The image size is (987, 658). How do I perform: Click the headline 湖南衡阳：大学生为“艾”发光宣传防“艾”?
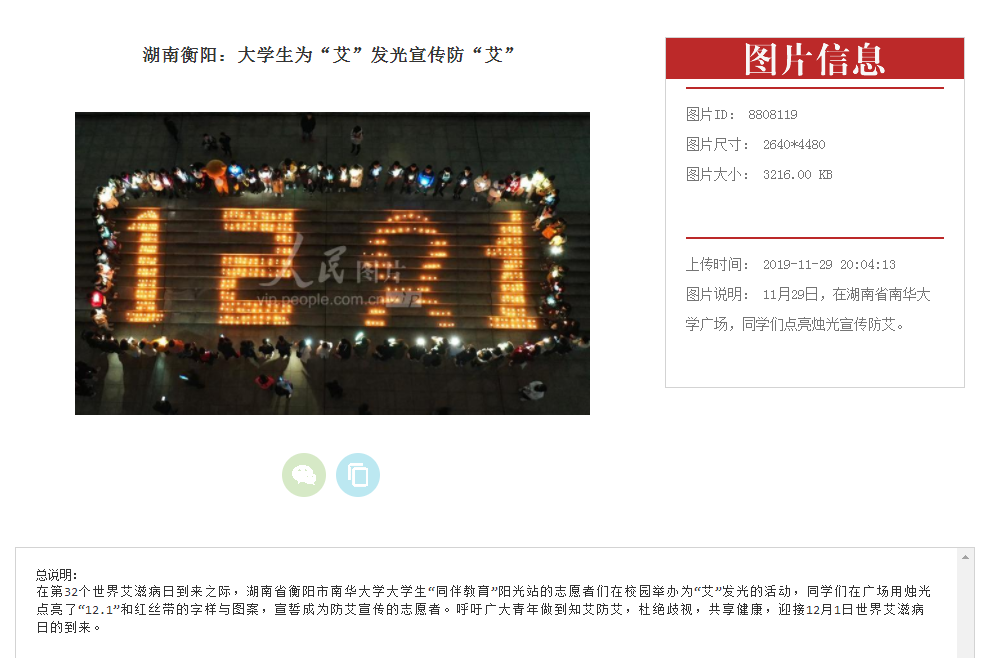pos(329,55)
